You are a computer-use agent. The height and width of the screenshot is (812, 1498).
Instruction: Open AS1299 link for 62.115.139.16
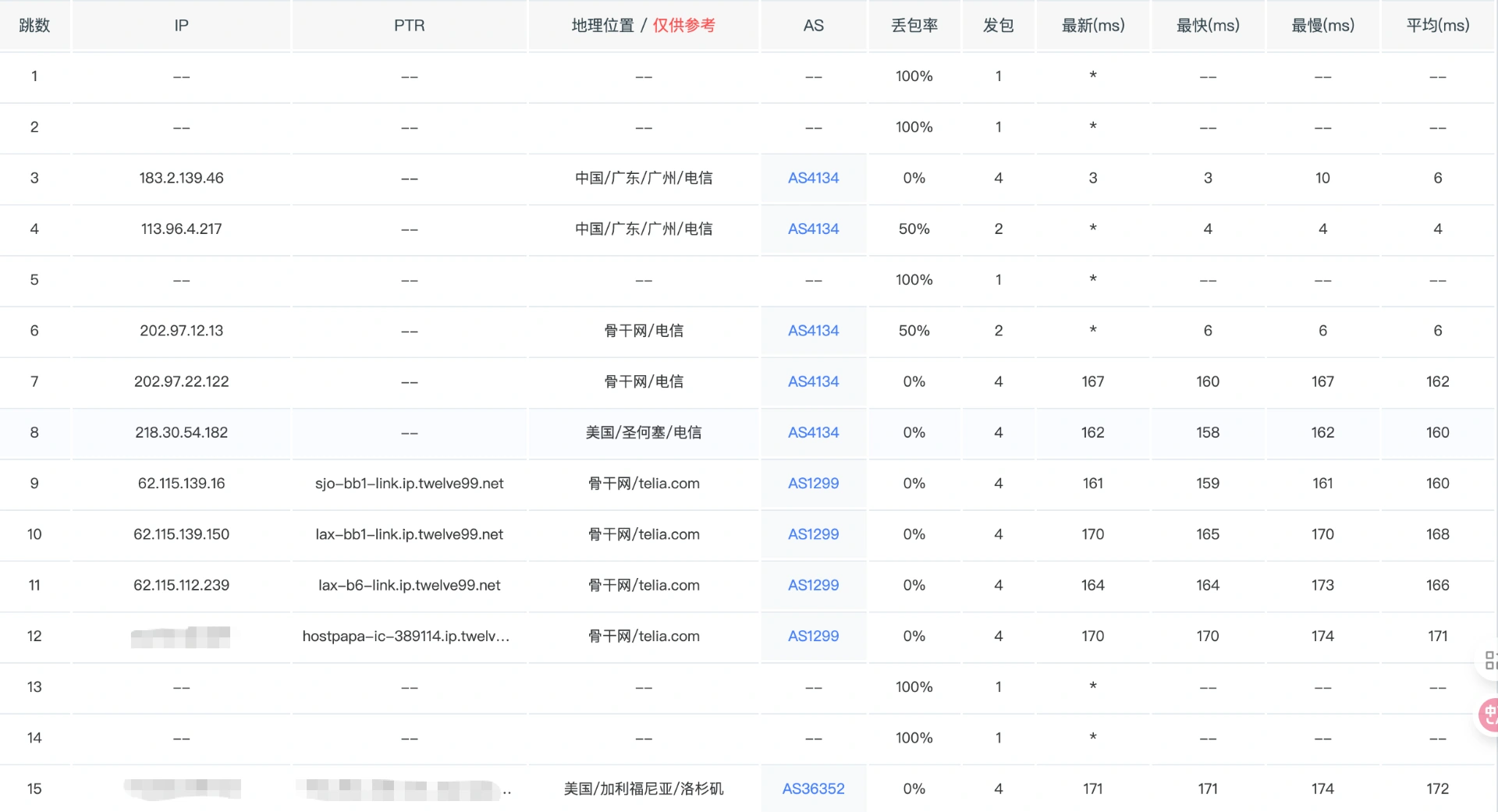(813, 484)
